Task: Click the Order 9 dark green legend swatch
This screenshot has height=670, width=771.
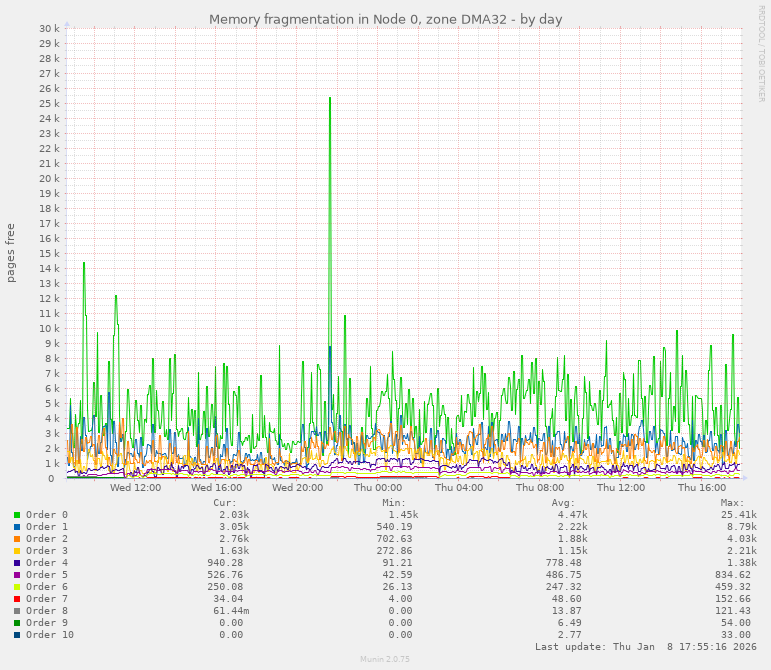Action: click(x=17, y=623)
